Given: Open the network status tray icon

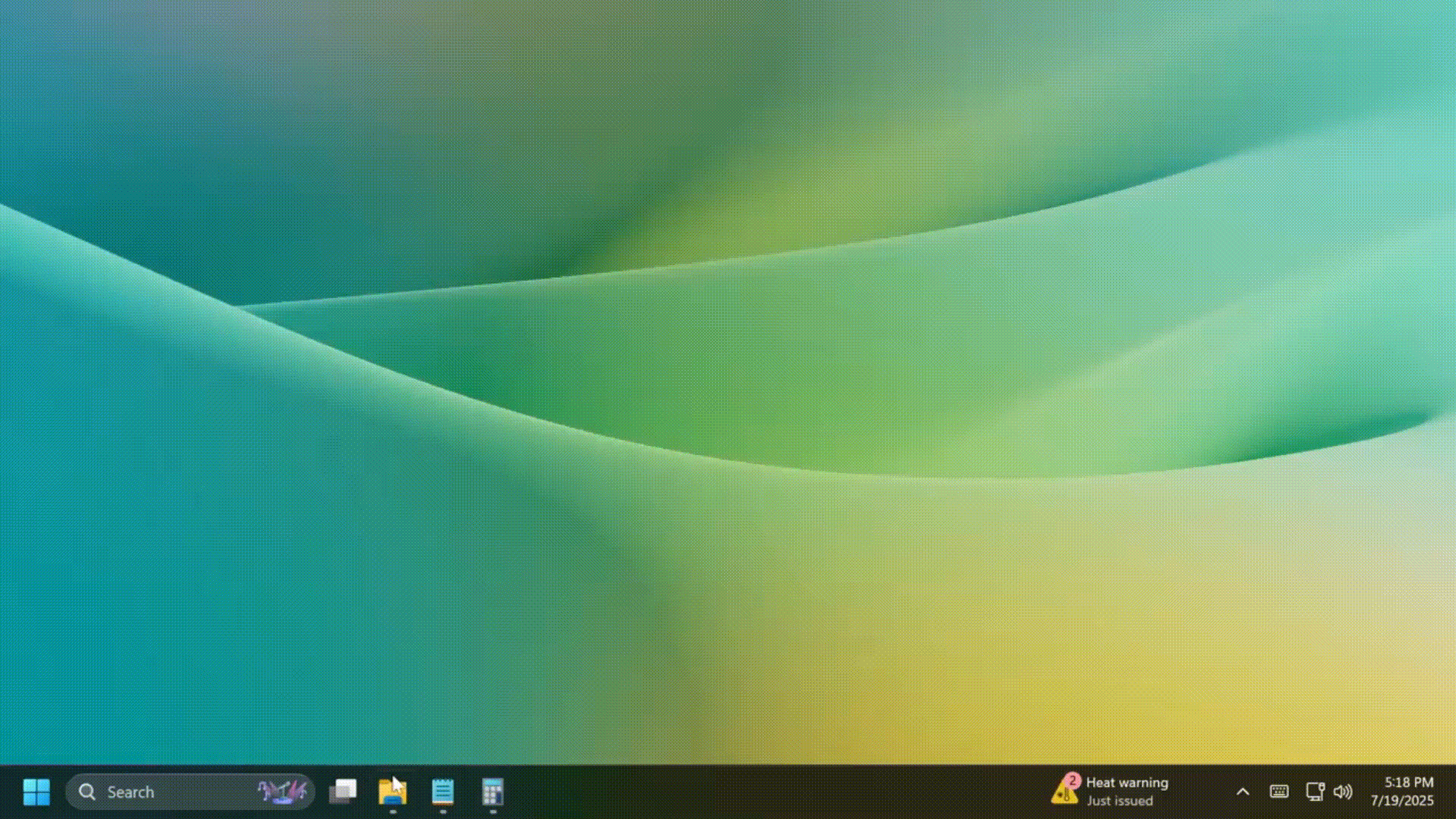Looking at the screenshot, I should (x=1315, y=792).
